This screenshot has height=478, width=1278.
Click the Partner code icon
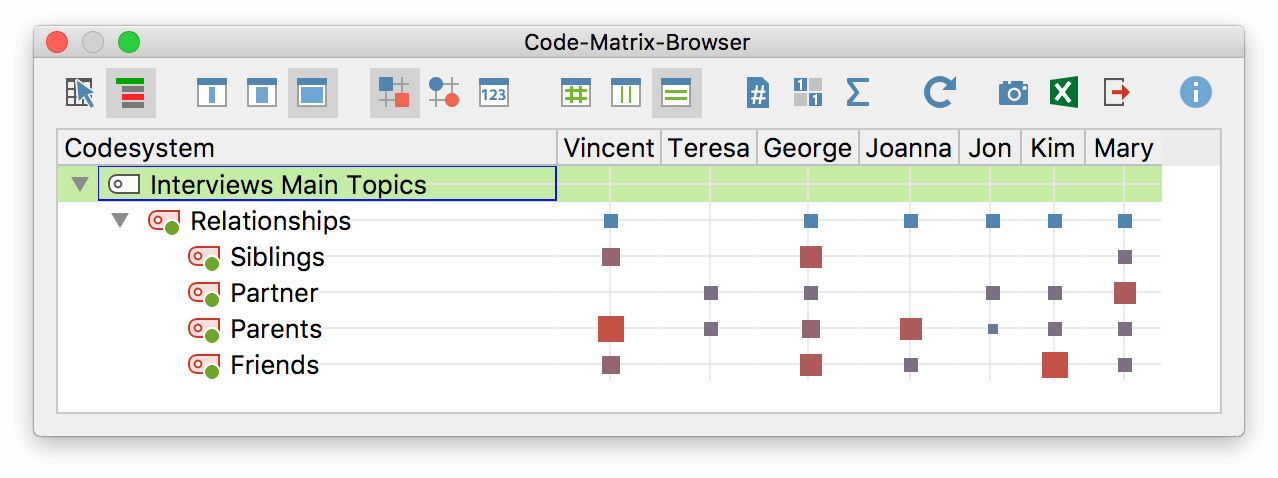point(204,294)
